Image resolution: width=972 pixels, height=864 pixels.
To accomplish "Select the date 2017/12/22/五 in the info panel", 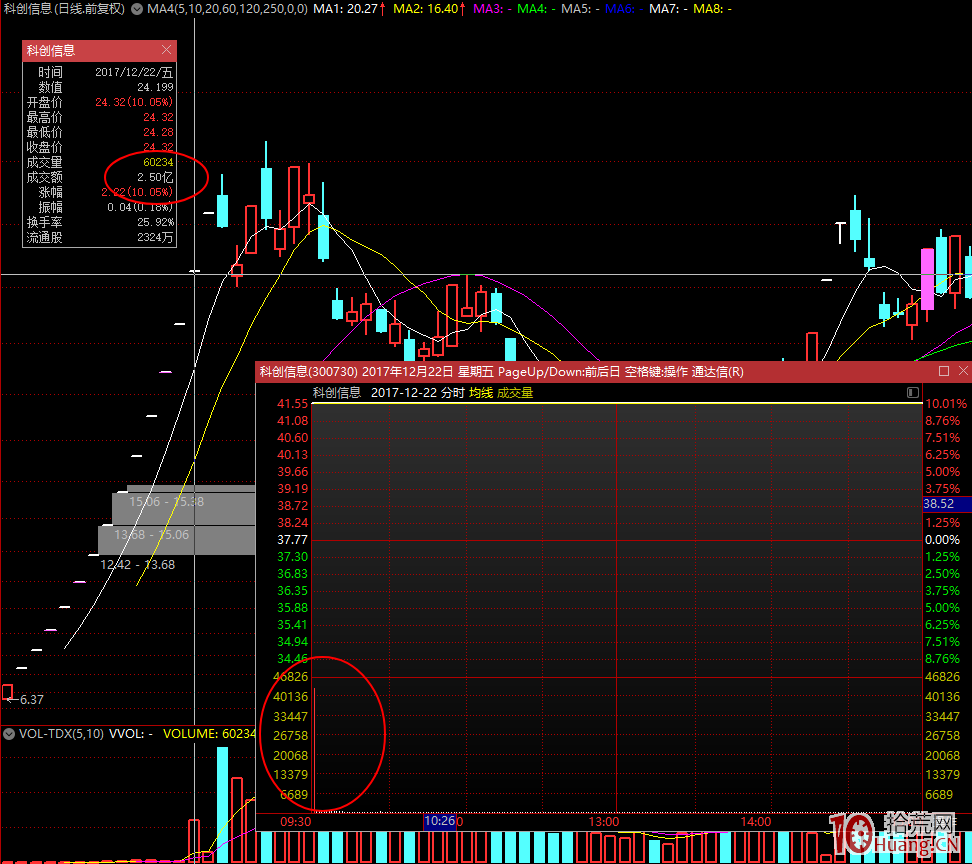I will click(x=134, y=73).
